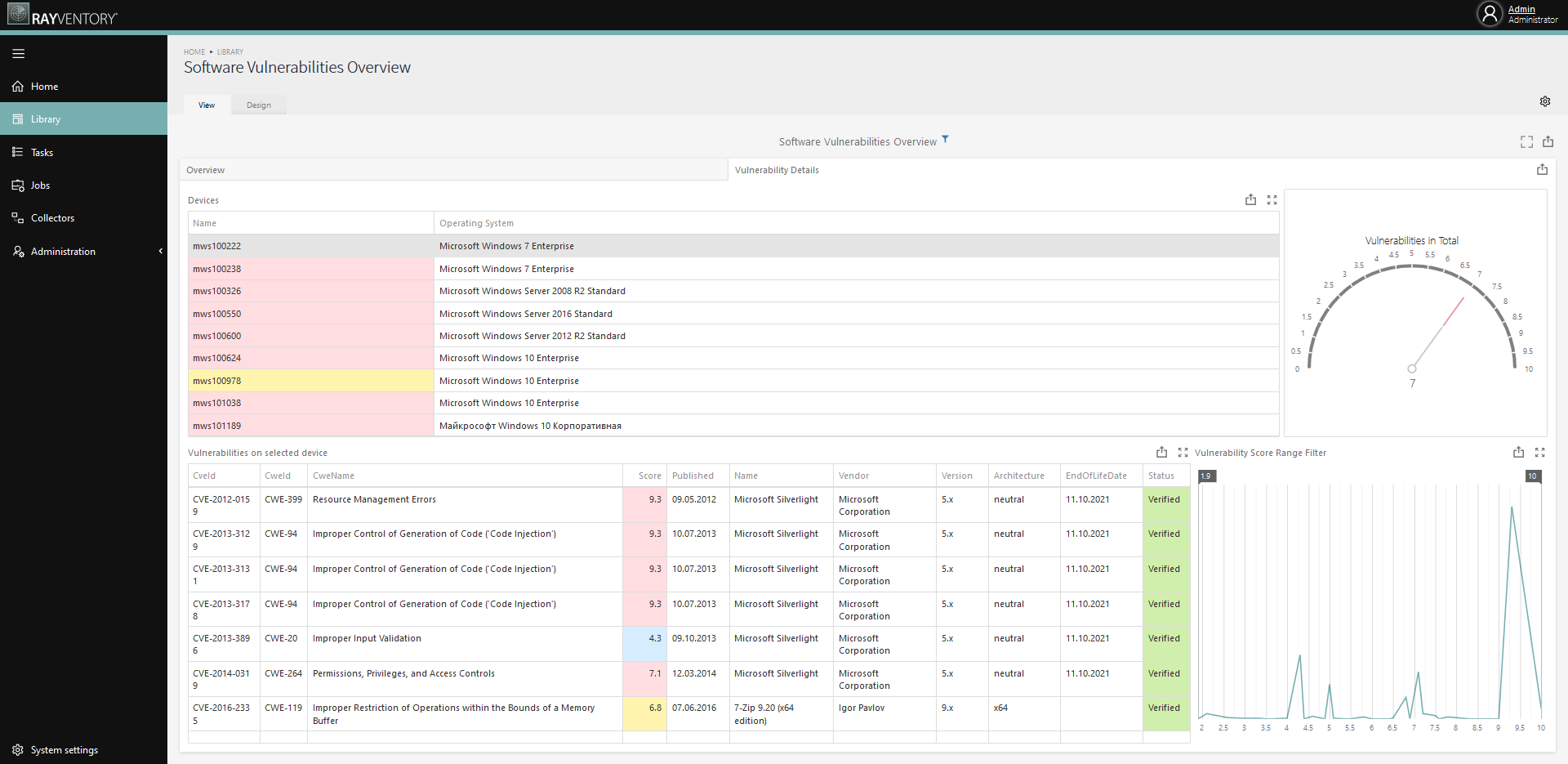Sort vulnerabilities by Architecture column
1568x764 pixels.
(x=1024, y=476)
